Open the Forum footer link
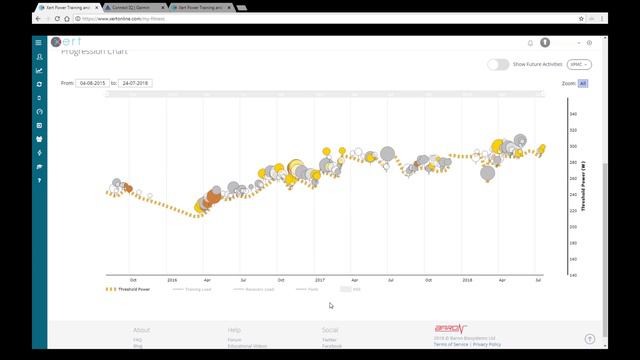 point(234,340)
